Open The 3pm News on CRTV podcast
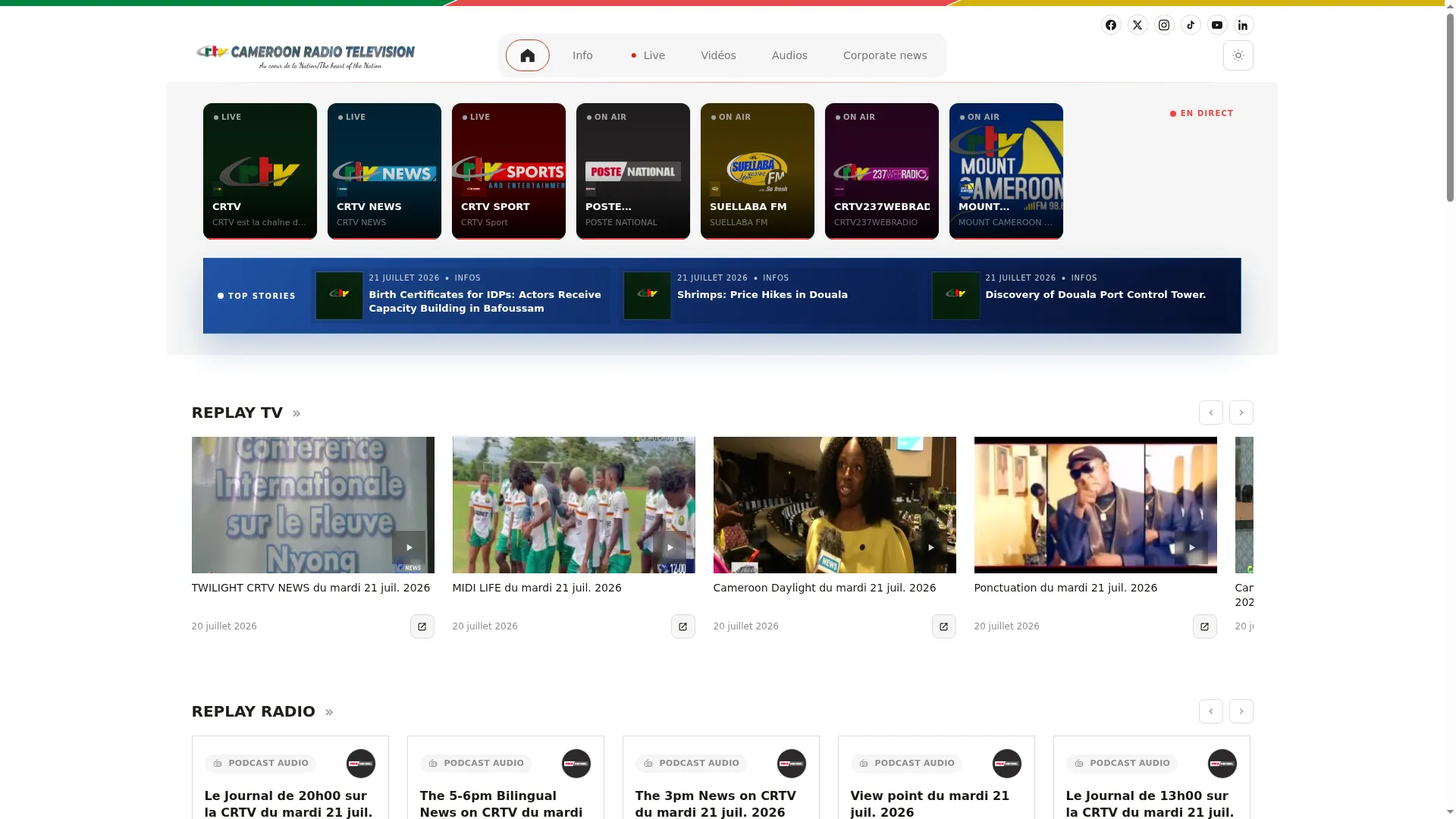 (715, 804)
